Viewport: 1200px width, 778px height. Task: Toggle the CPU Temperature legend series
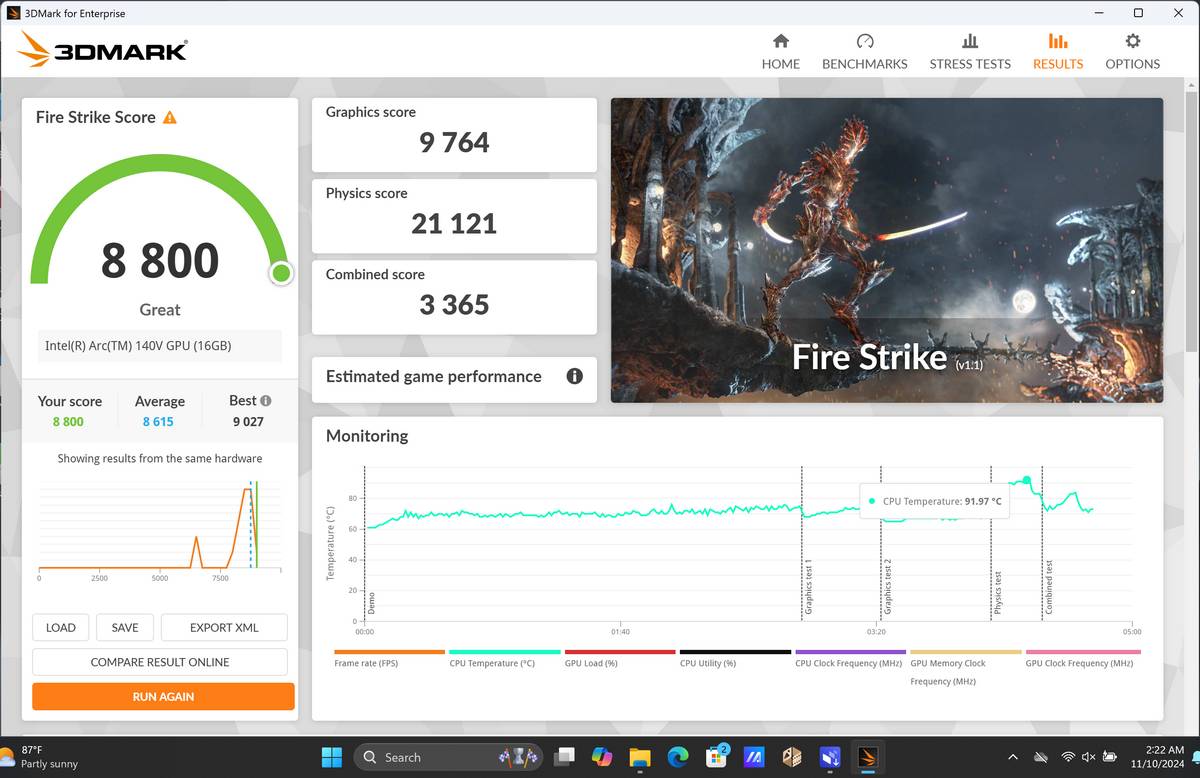point(504,659)
